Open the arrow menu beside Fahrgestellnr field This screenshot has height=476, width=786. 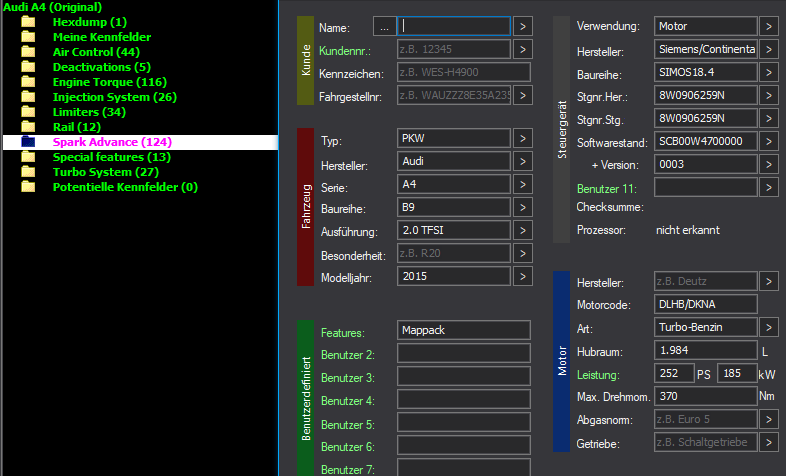point(523,96)
